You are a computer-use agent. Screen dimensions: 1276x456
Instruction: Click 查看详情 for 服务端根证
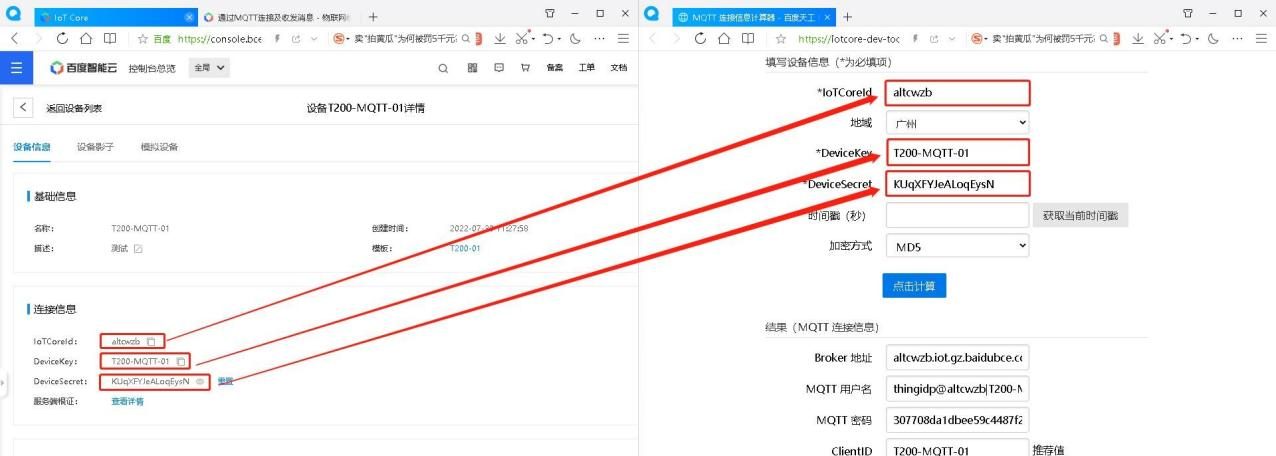(x=127, y=401)
